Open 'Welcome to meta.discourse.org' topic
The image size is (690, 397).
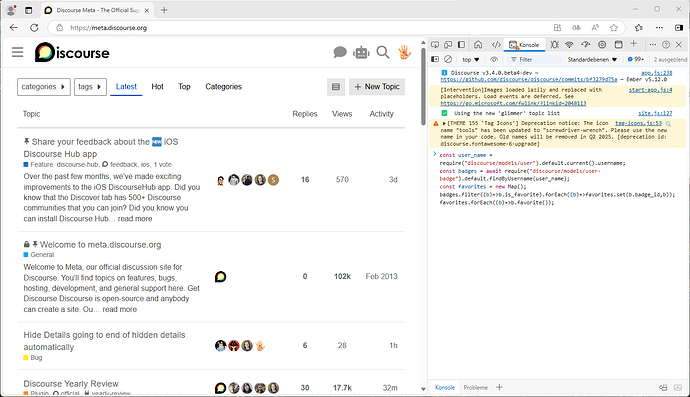(x=100, y=245)
